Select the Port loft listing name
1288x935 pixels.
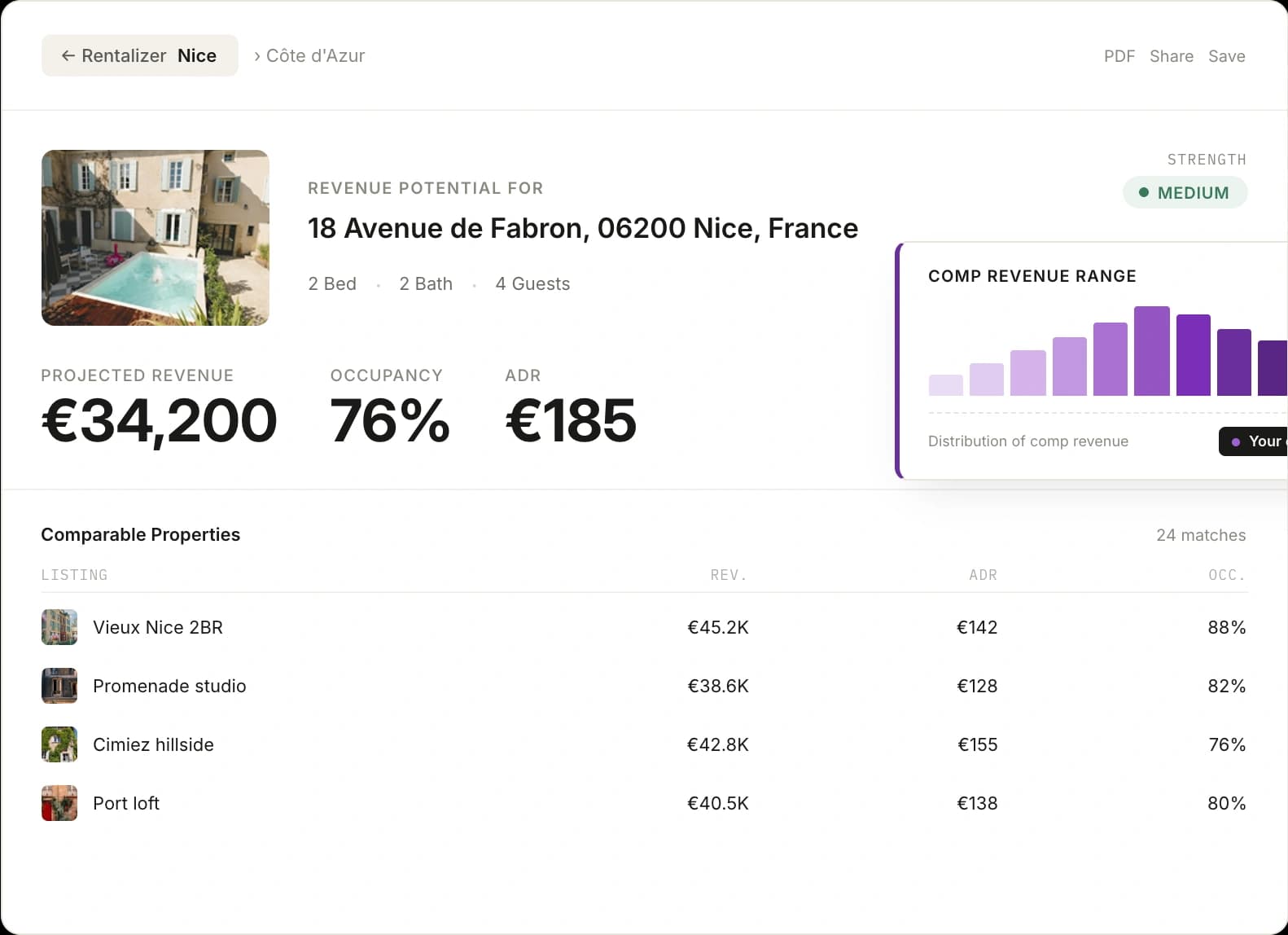(126, 803)
